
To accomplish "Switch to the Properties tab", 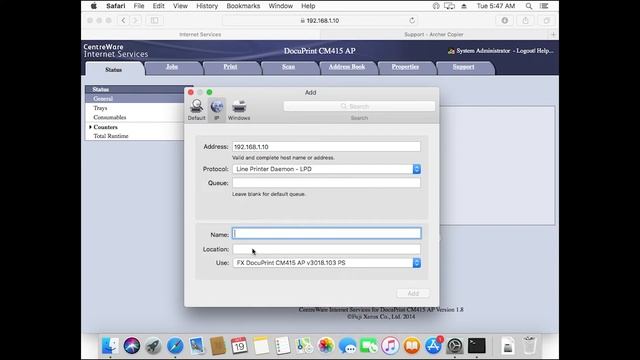I will point(405,67).
